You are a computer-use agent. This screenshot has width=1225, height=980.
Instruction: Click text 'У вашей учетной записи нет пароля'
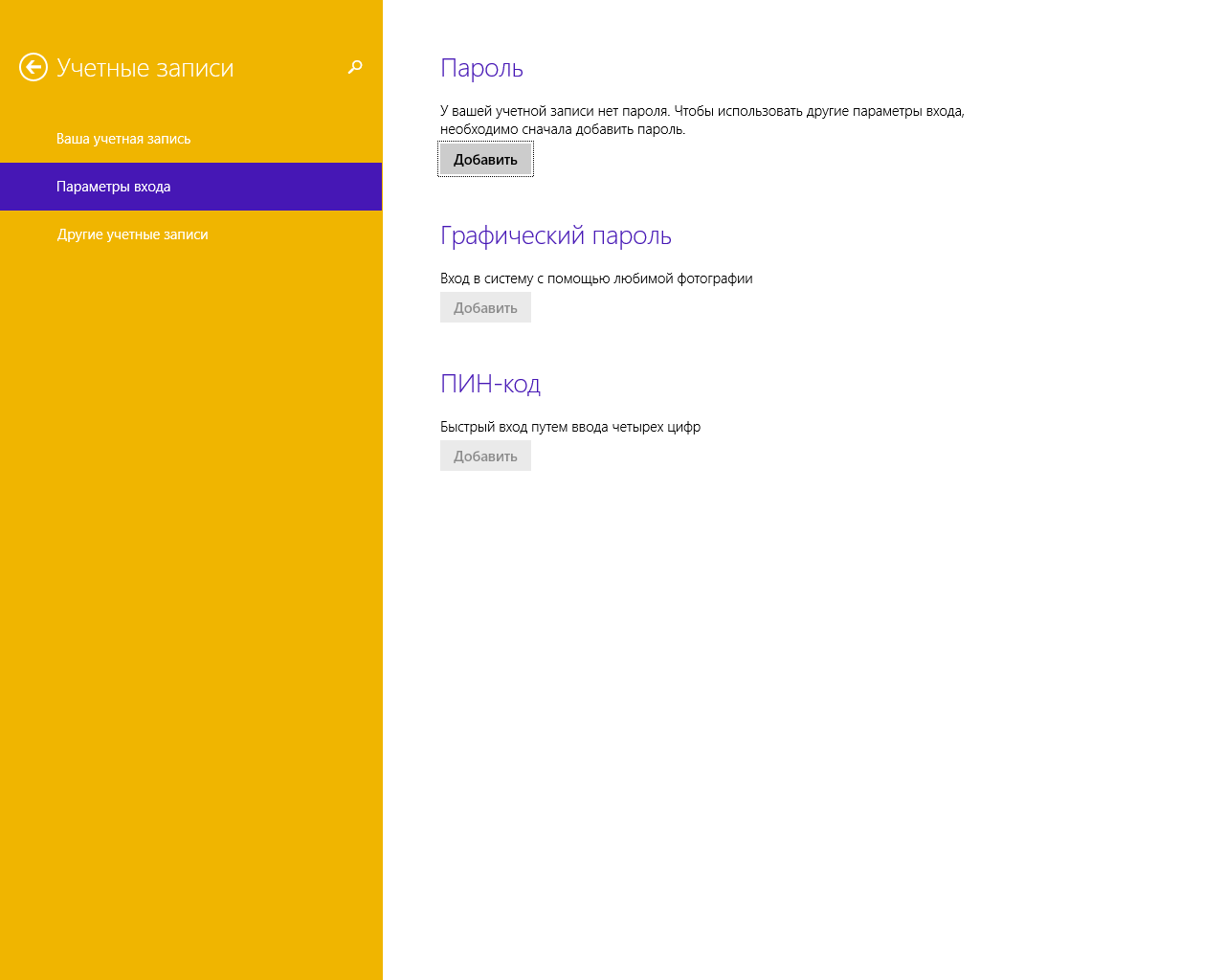tap(554, 111)
